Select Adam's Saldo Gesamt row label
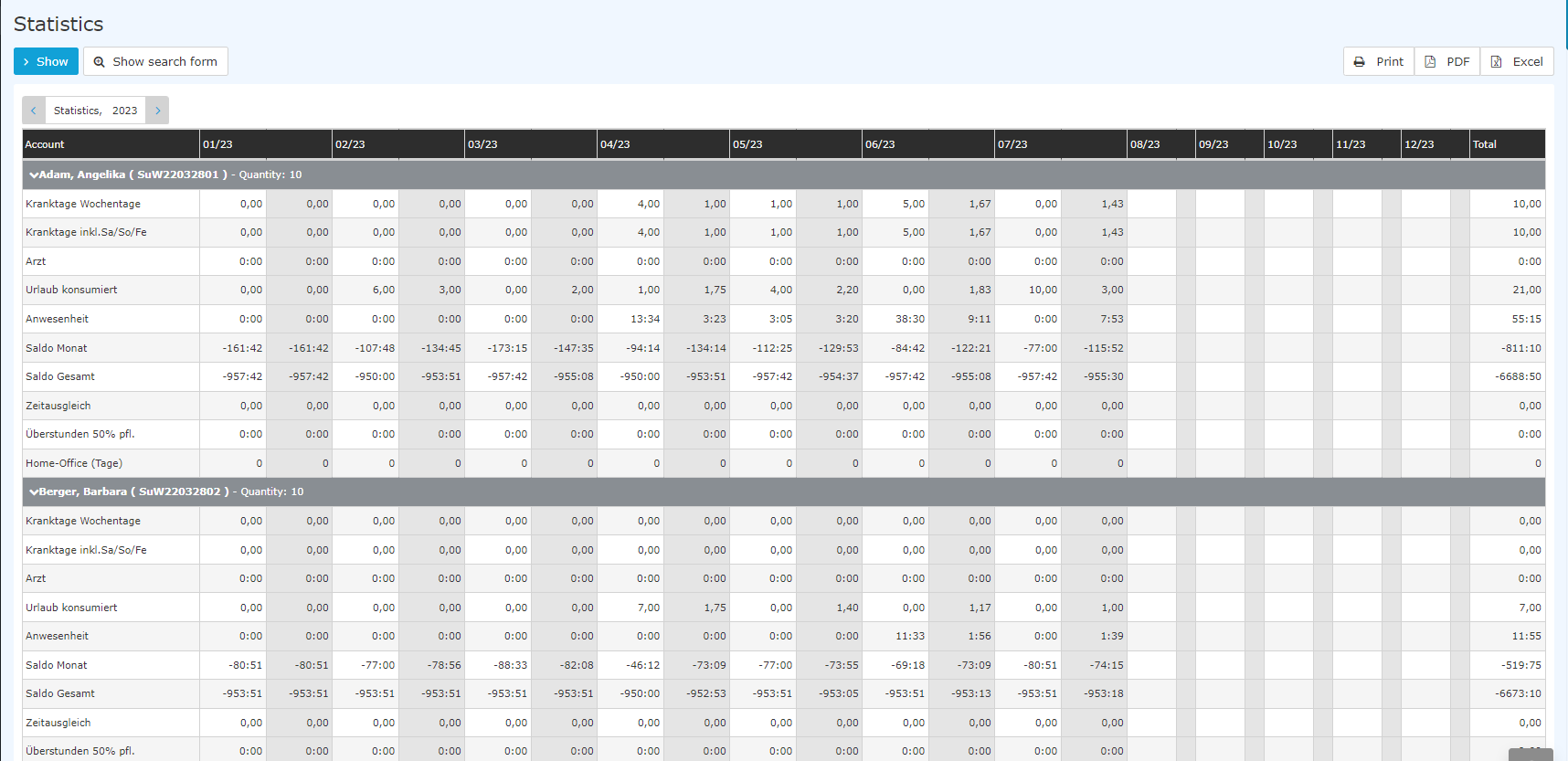The height and width of the screenshot is (761, 1568). [60, 376]
